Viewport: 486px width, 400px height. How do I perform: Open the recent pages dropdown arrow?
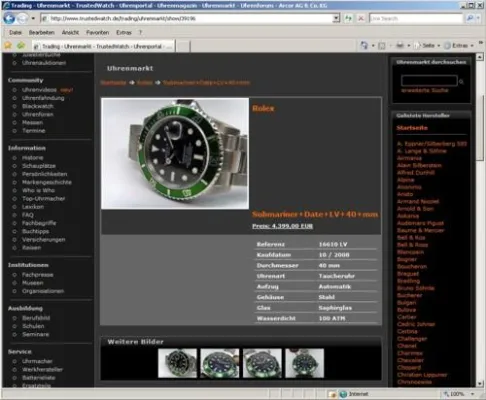coord(33,18)
